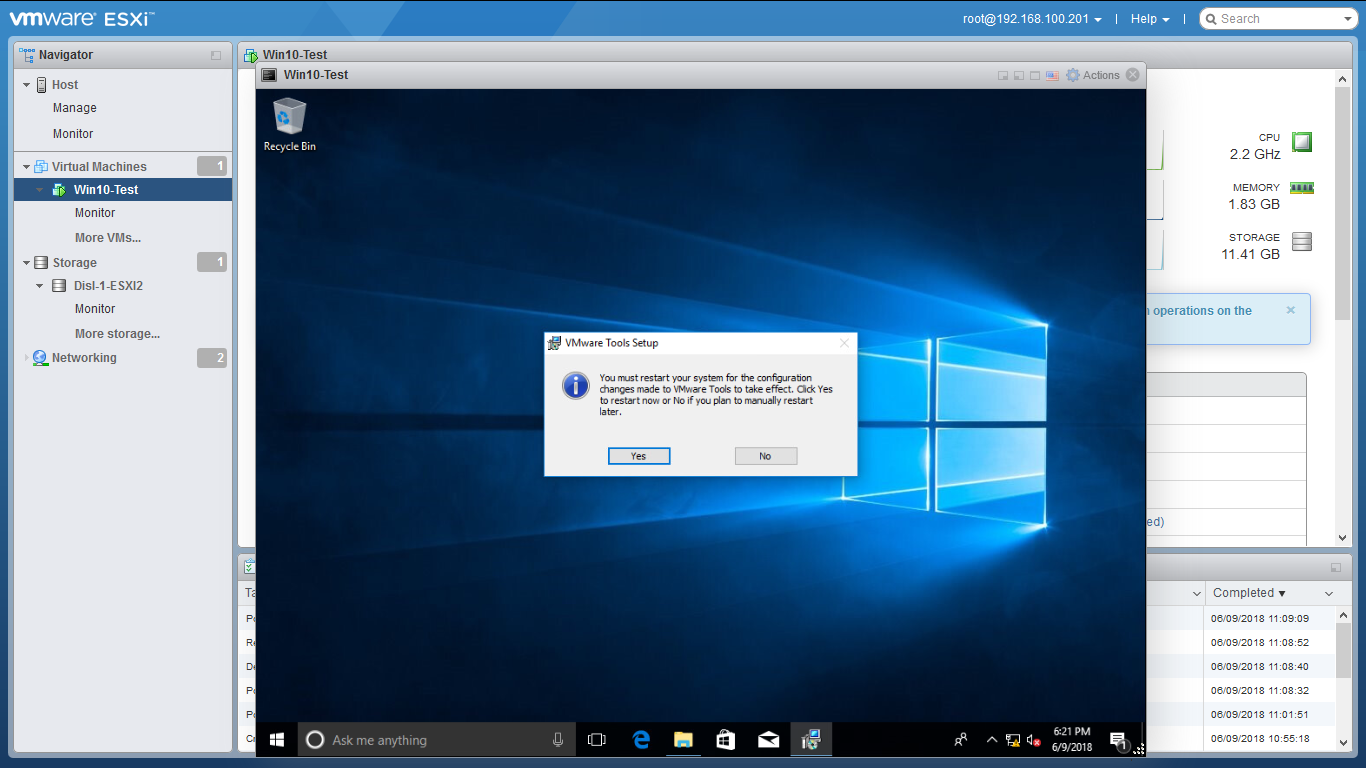Open the Mail app in taskbar

(x=768, y=740)
